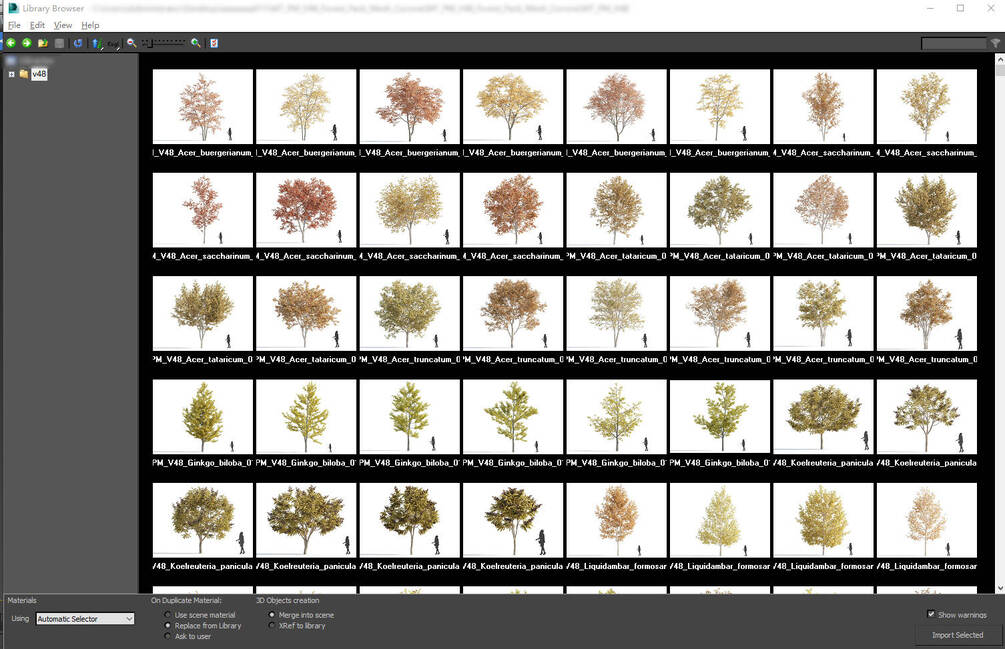The height and width of the screenshot is (649, 1005).
Task: Click the scrollbar up arrow of thumbnail view
Action: pos(1000,59)
